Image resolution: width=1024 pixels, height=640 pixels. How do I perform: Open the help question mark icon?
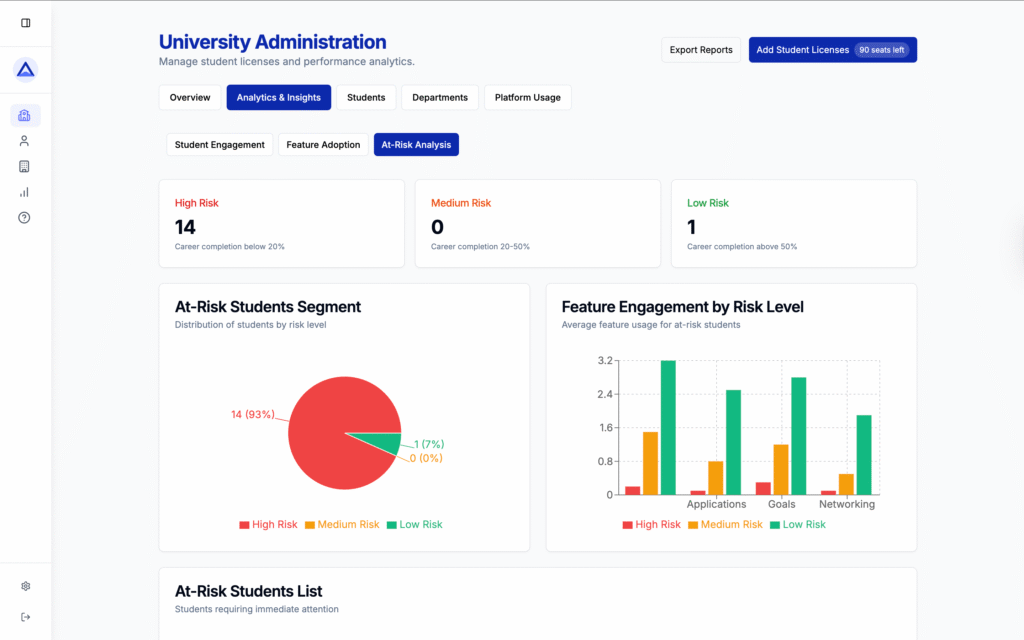tap(25, 218)
